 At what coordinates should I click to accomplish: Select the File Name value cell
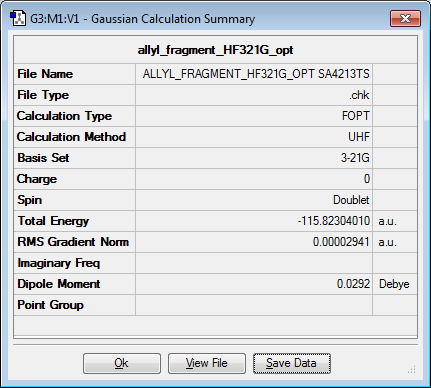[254, 74]
